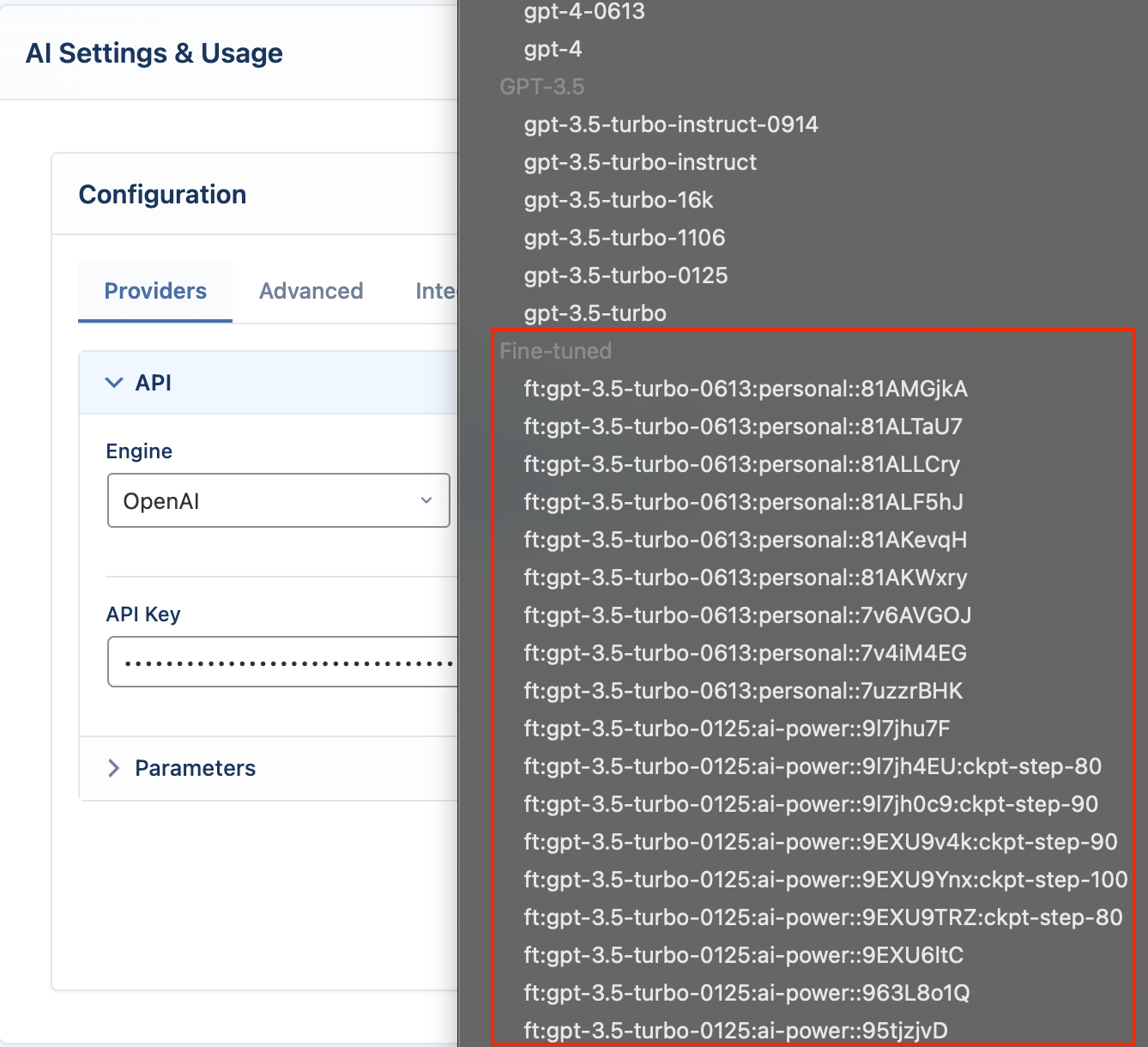Choose gpt-3.5-turbo-instruct model

(640, 162)
